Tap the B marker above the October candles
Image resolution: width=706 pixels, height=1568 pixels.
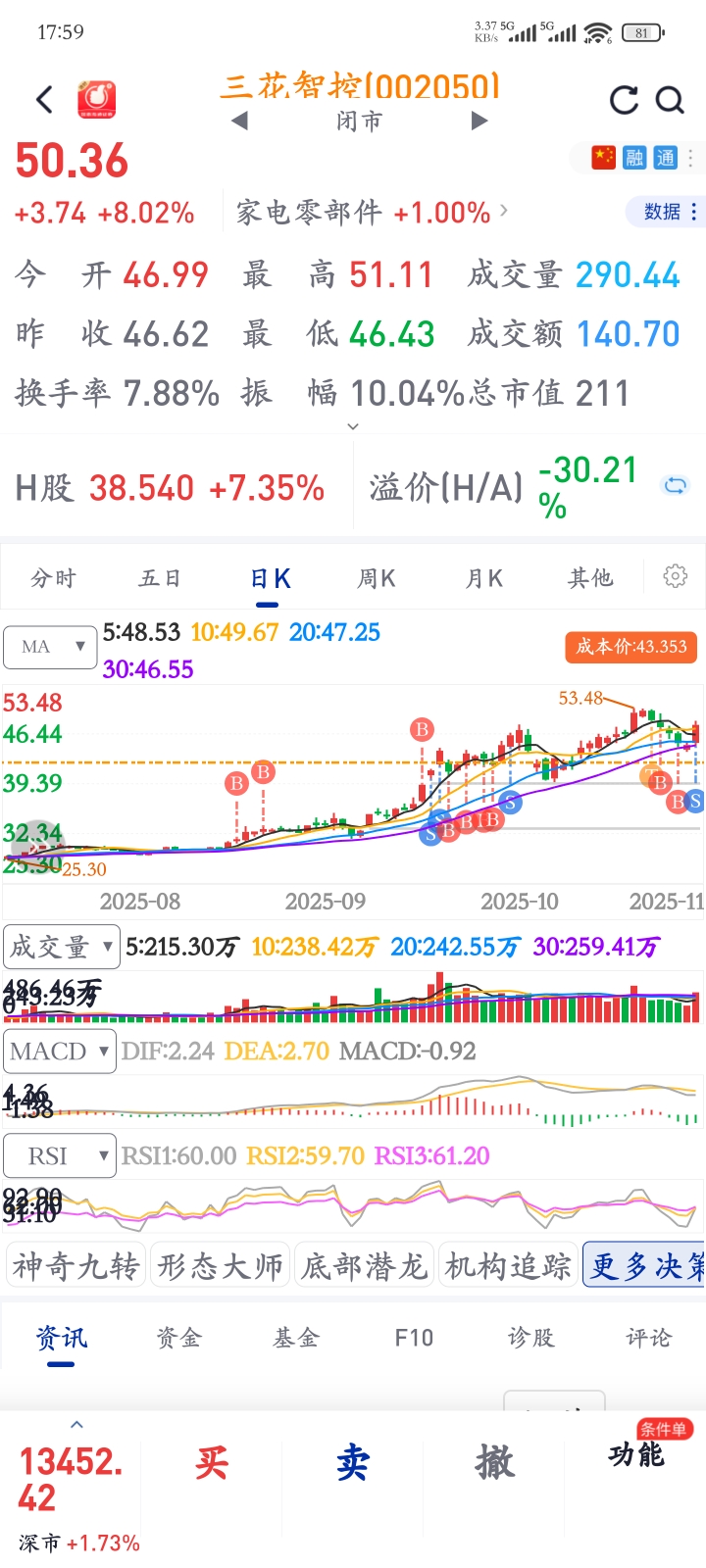pos(422,729)
